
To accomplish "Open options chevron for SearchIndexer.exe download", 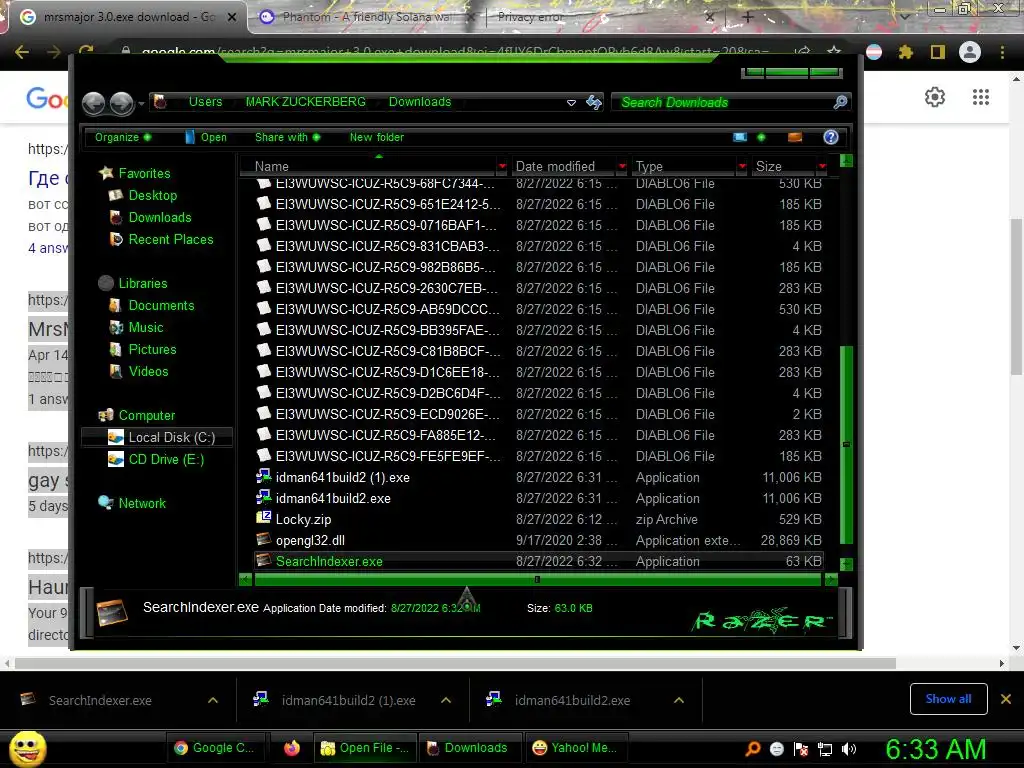I will click(x=213, y=700).
